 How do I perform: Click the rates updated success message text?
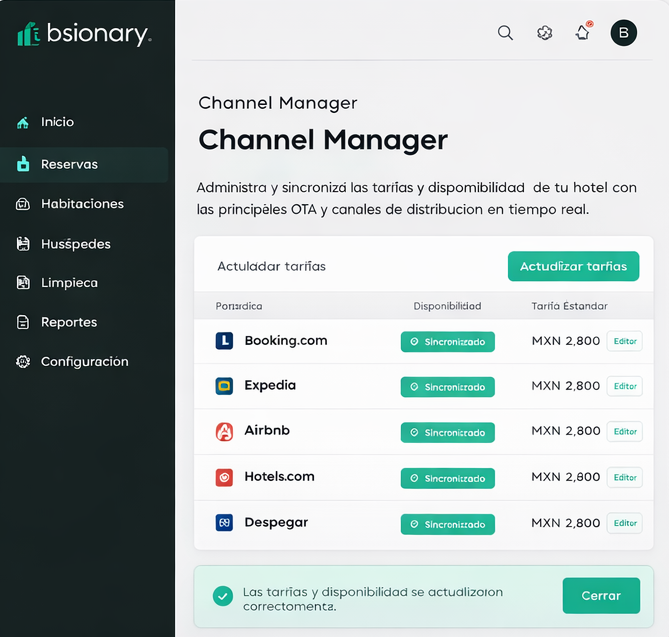tap(372, 599)
